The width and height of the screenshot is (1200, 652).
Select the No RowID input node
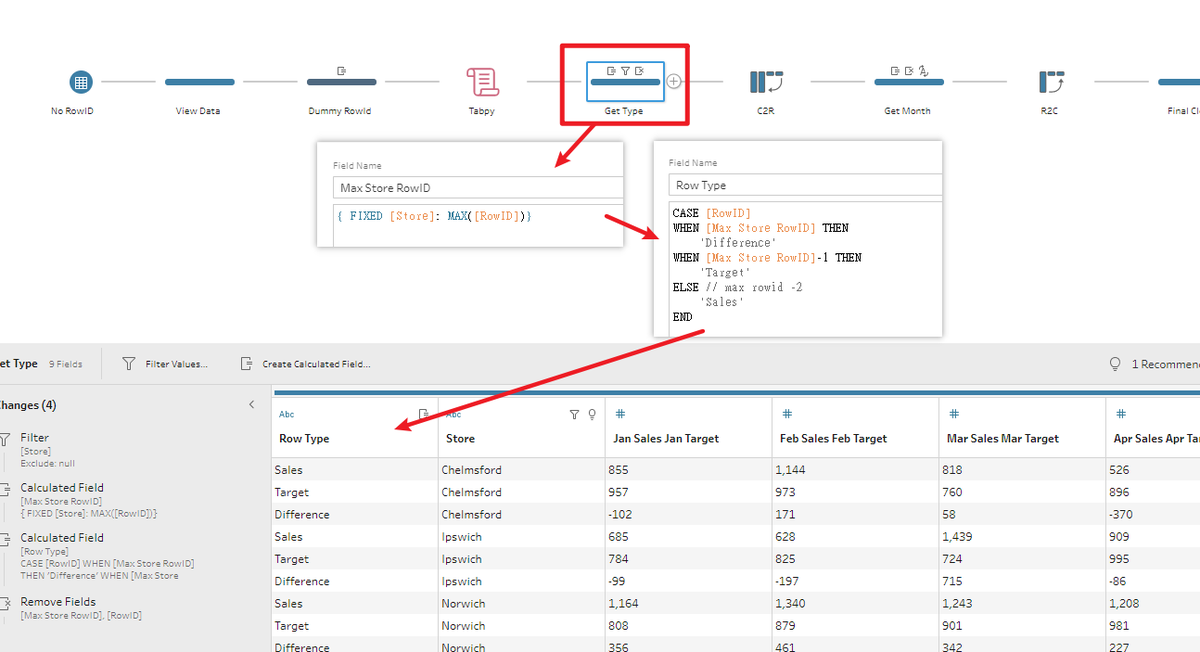tap(81, 82)
